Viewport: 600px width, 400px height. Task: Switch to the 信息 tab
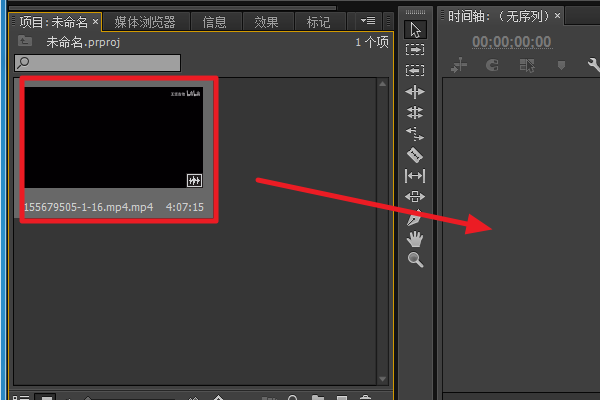tap(214, 22)
